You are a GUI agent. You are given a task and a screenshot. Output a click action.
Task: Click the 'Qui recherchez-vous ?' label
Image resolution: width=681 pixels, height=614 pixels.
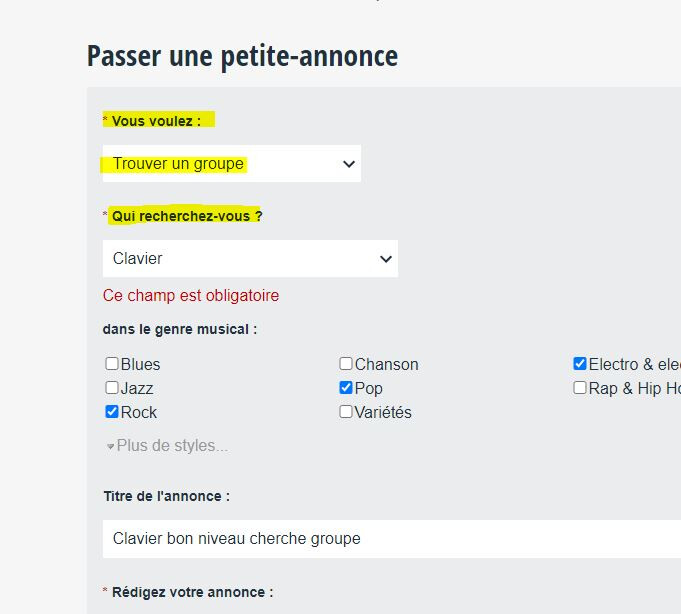pos(187,215)
